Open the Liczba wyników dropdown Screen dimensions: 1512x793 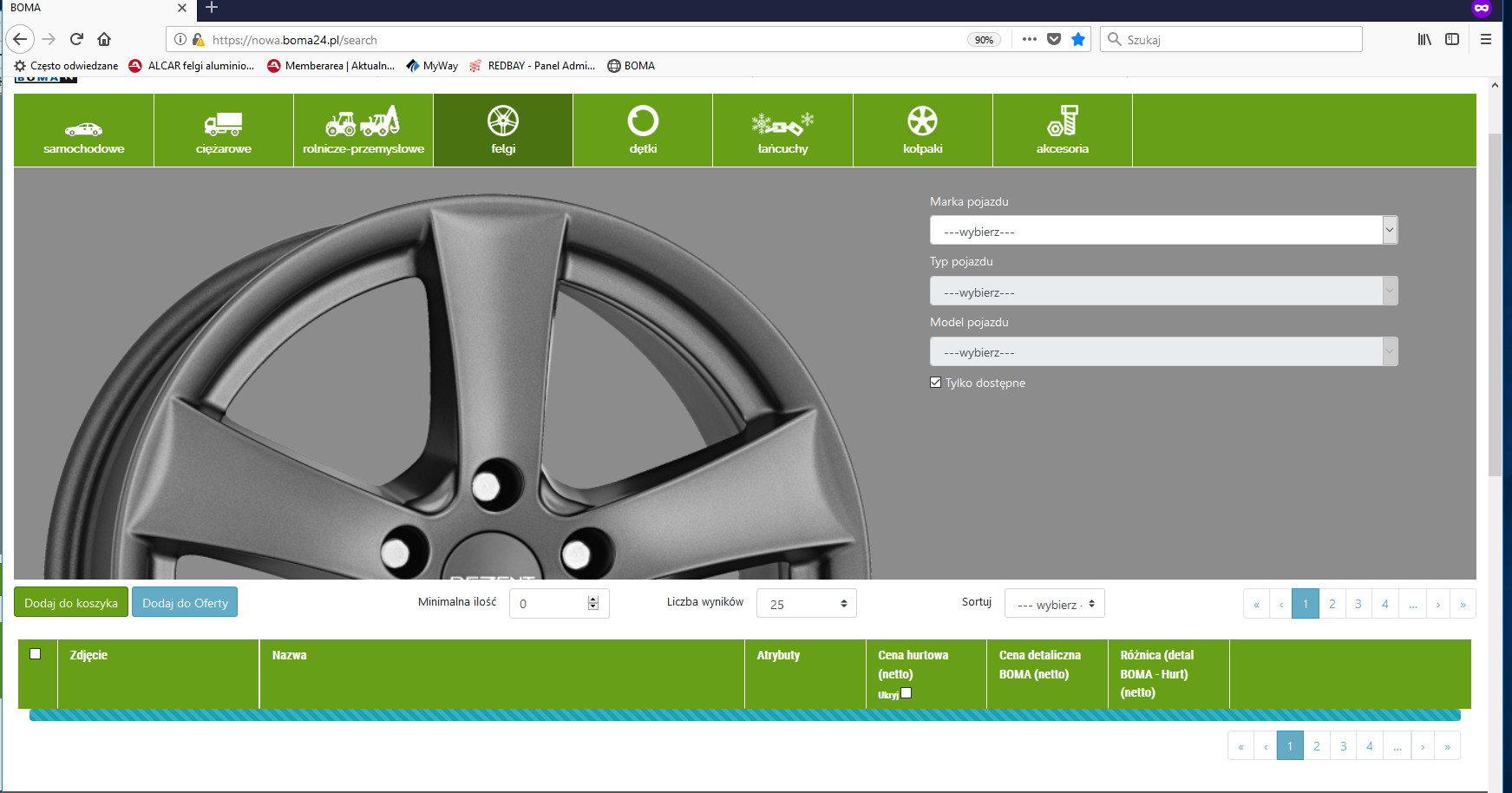(x=806, y=604)
